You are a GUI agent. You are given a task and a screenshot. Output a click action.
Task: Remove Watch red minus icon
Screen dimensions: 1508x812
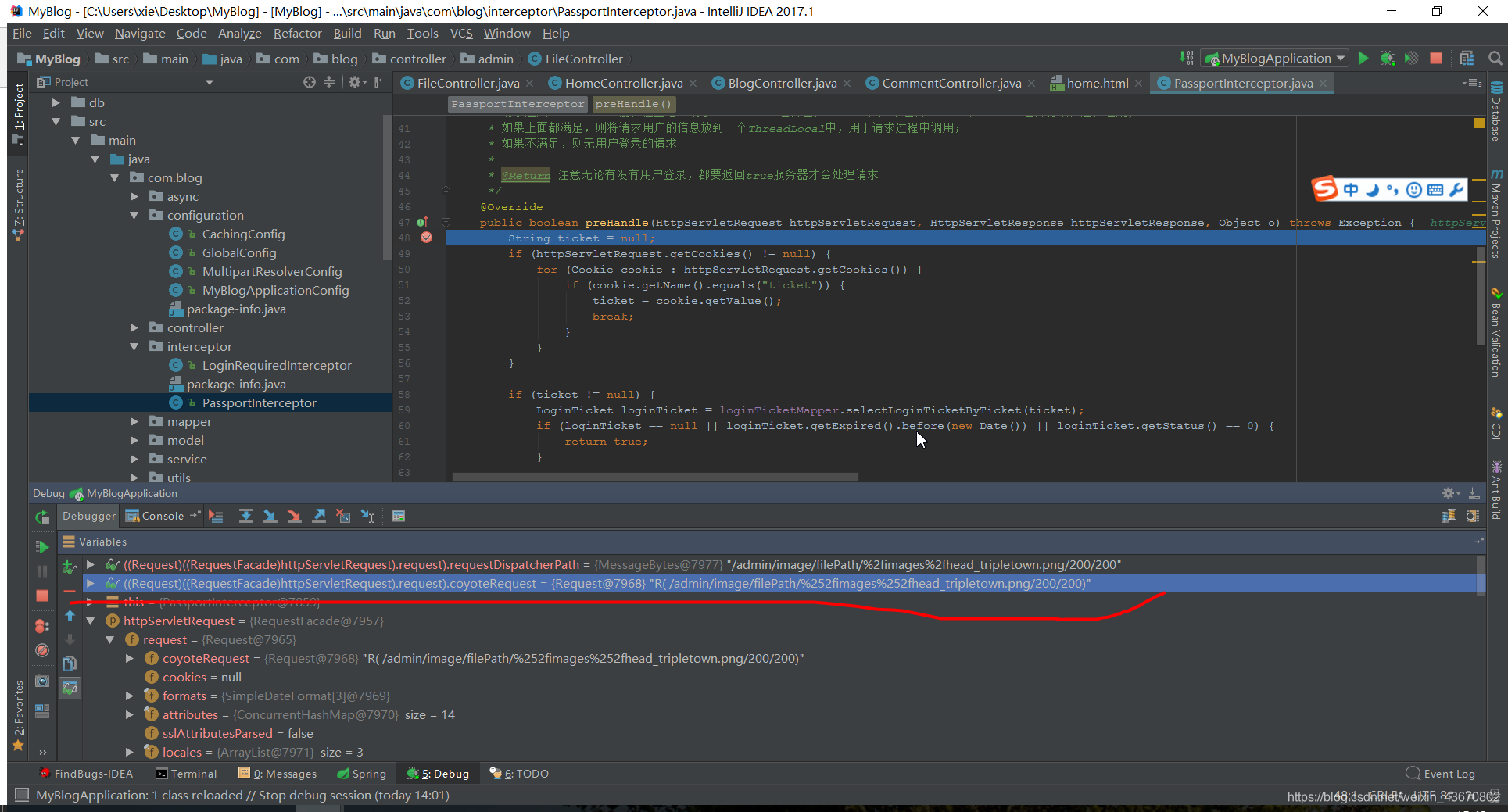pos(70,591)
